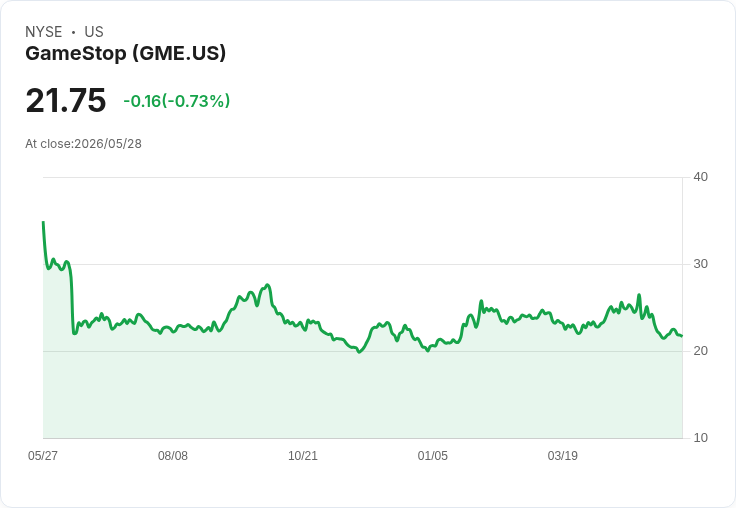
Task: Click the 20 y-axis price label
Action: (x=700, y=351)
